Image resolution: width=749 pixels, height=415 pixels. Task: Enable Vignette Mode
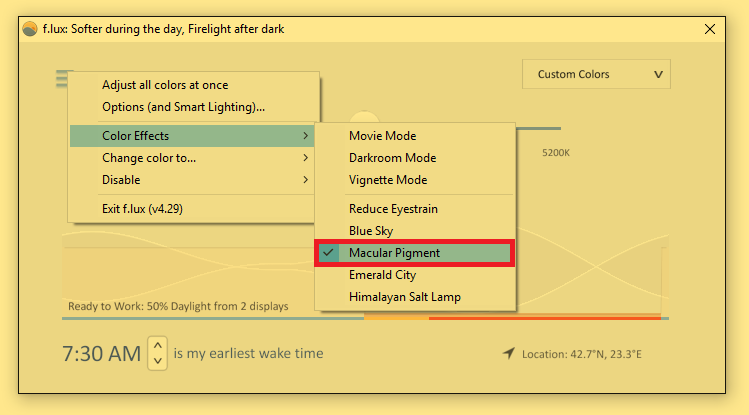tap(415, 180)
